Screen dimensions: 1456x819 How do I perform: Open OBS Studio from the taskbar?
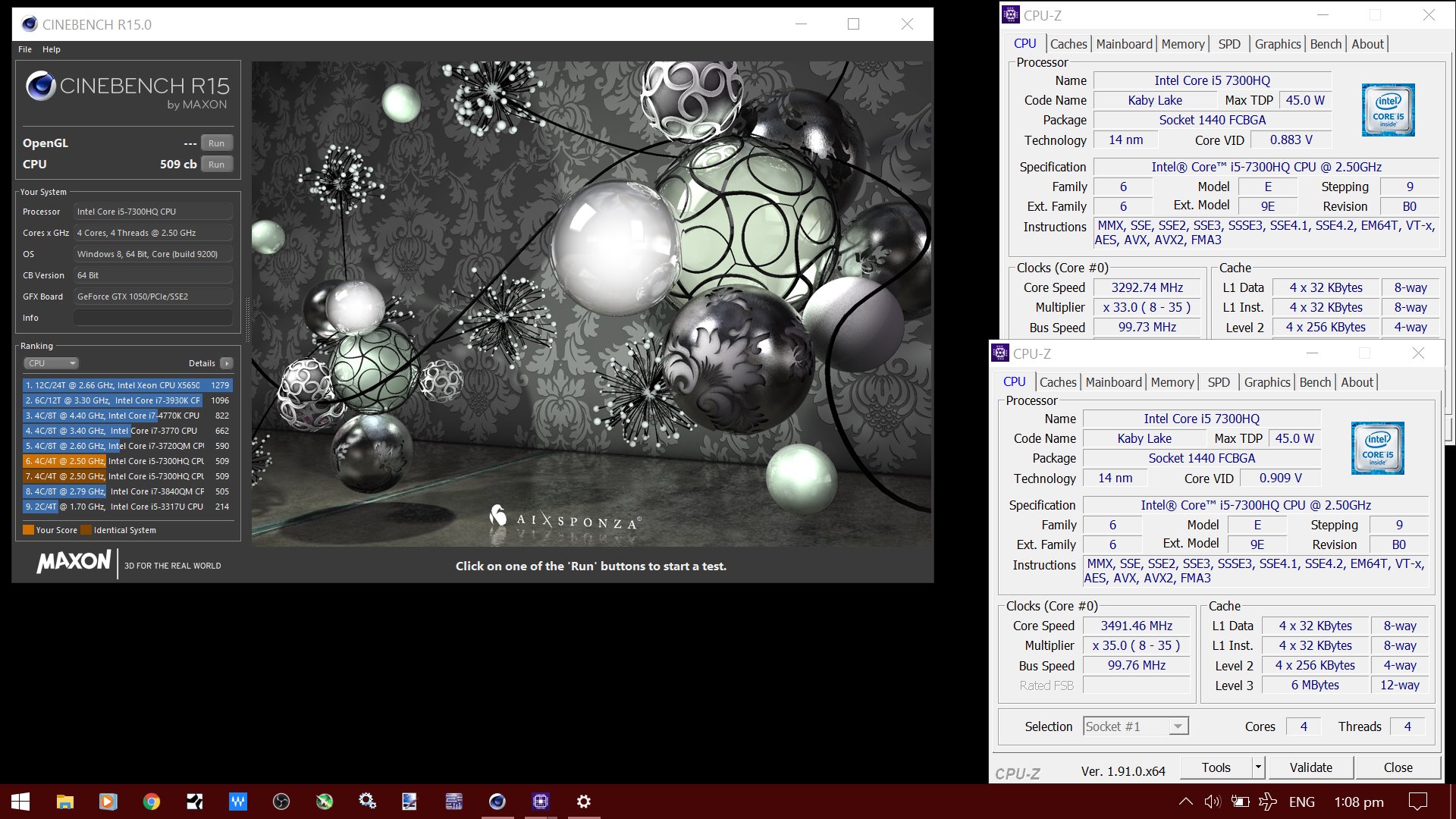pos(281,802)
